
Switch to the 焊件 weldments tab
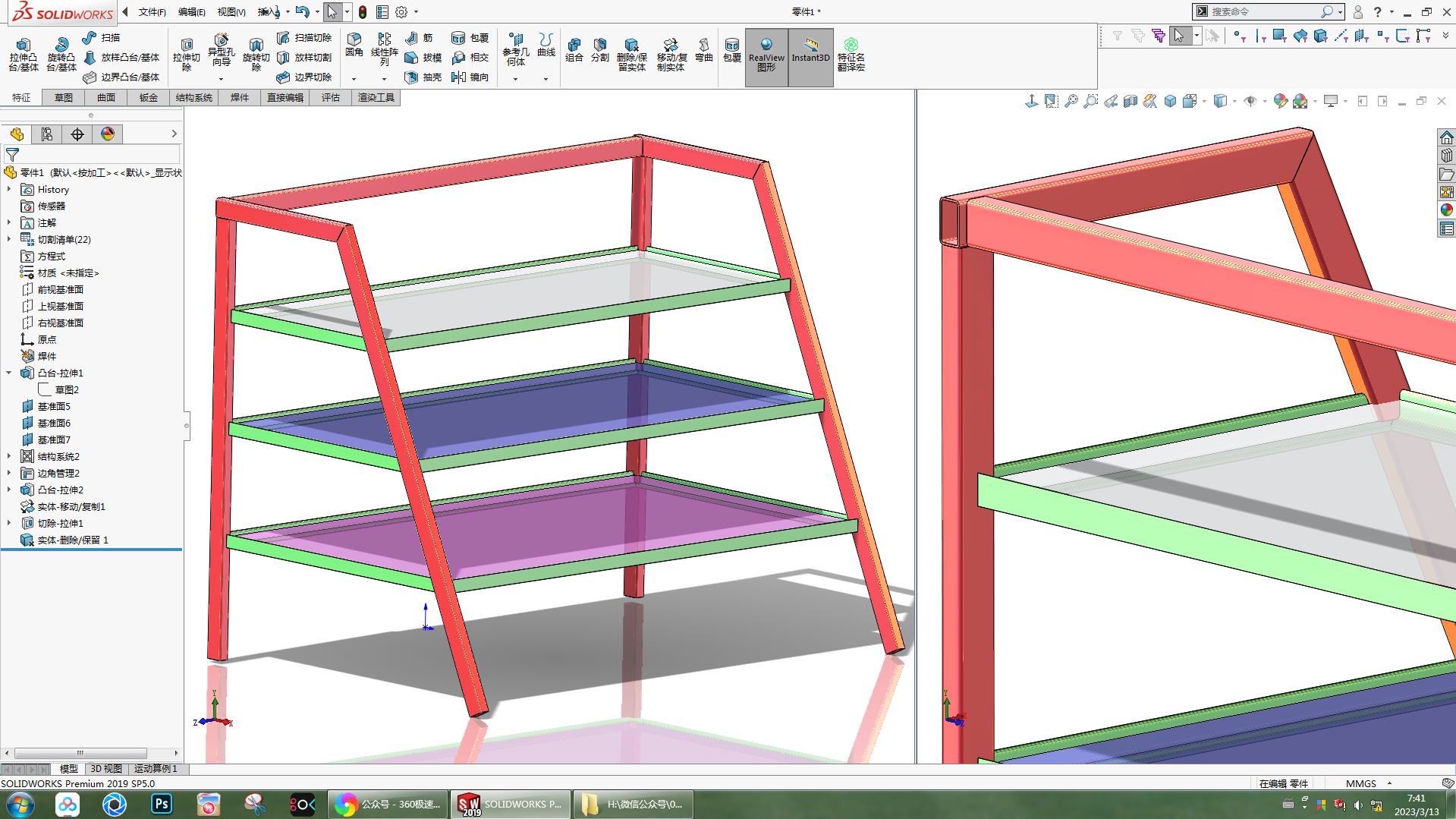pos(240,98)
